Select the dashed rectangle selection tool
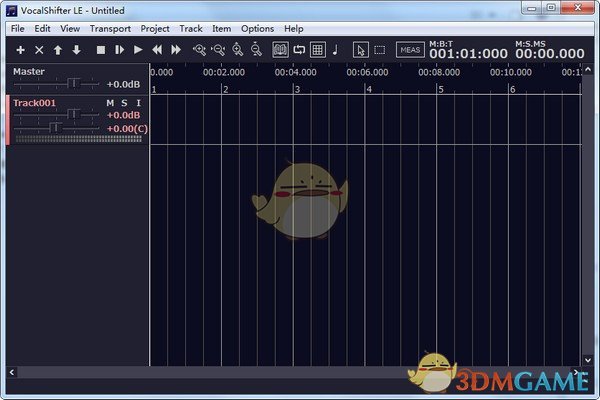This screenshot has height=400, width=600. point(380,50)
